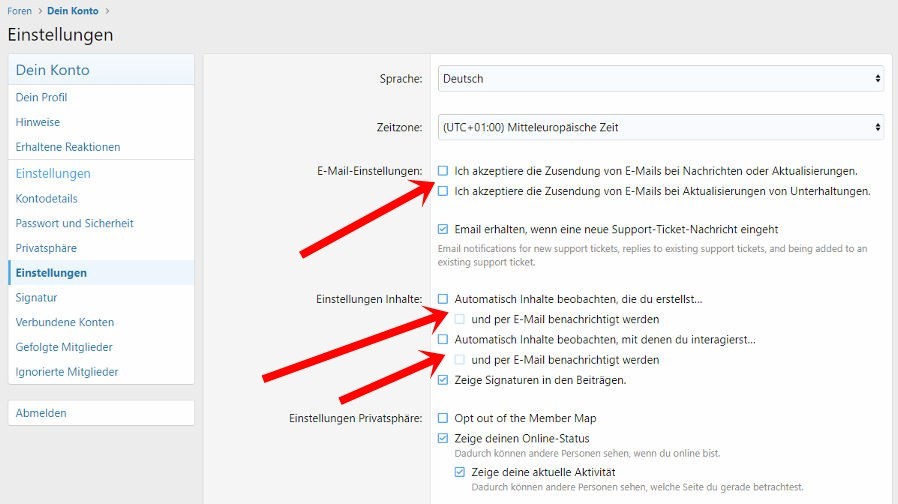Check Opt out of the Member Map
This screenshot has height=504, width=898.
[x=443, y=418]
